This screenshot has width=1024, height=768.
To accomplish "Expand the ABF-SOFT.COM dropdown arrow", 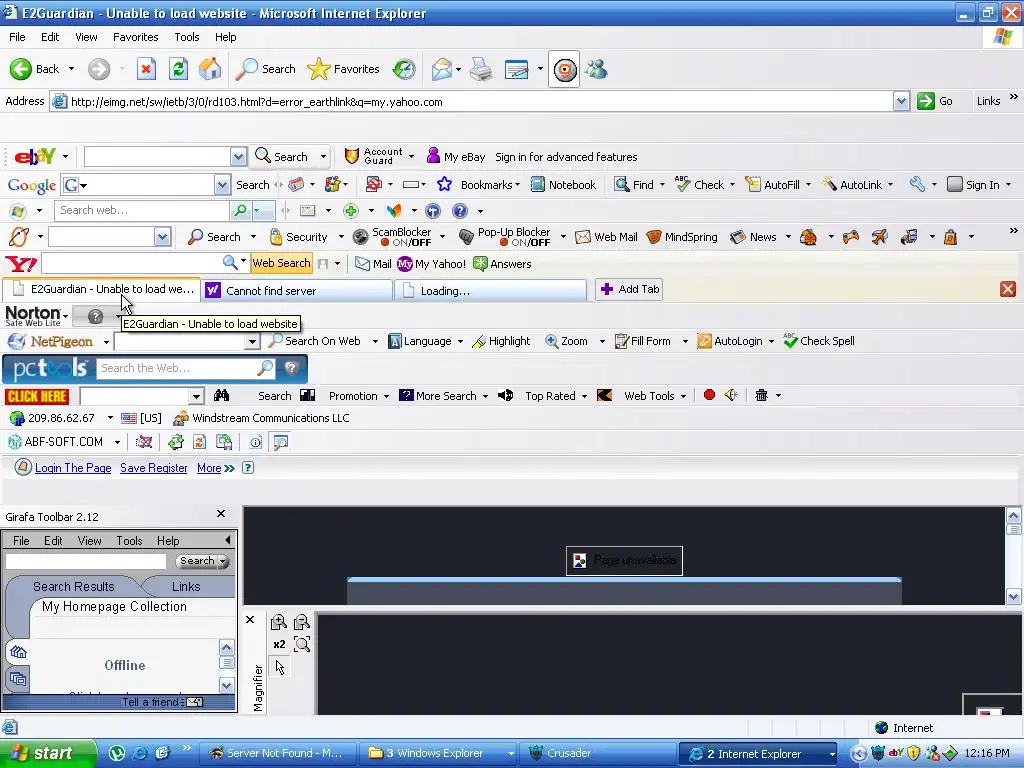I will tap(118, 442).
